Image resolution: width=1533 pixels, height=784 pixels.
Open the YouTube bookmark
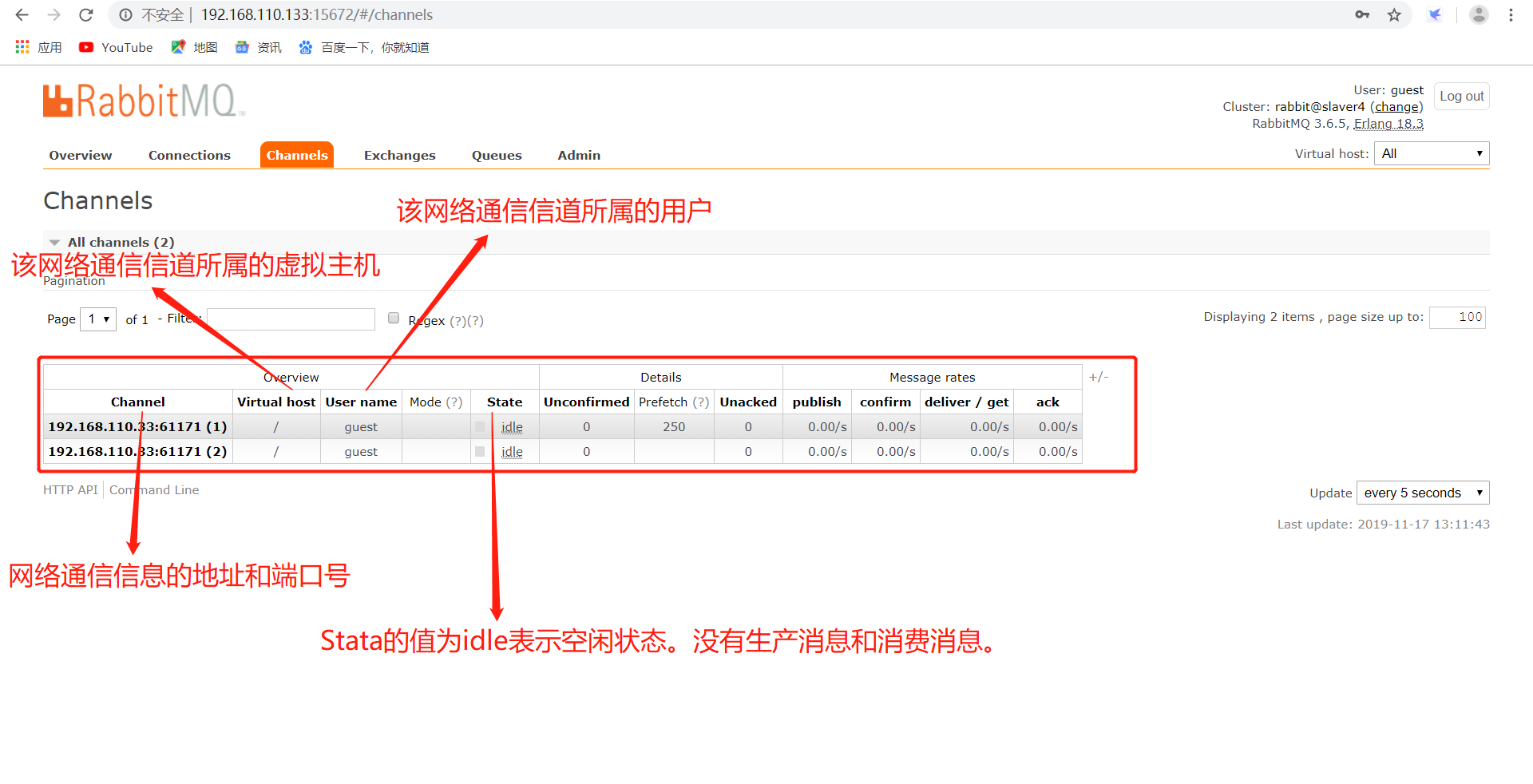click(x=116, y=47)
